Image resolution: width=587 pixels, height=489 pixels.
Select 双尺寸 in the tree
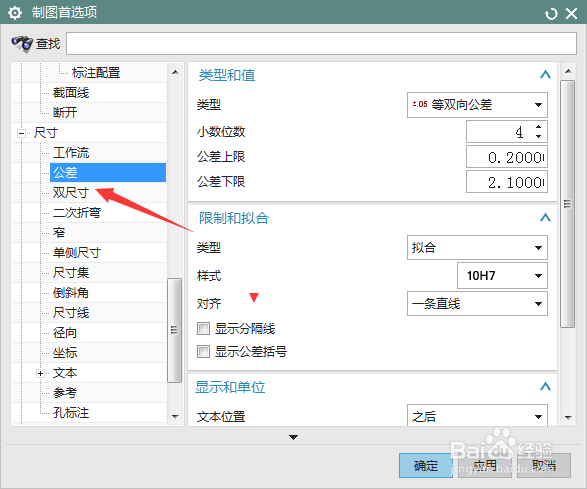[71, 192]
